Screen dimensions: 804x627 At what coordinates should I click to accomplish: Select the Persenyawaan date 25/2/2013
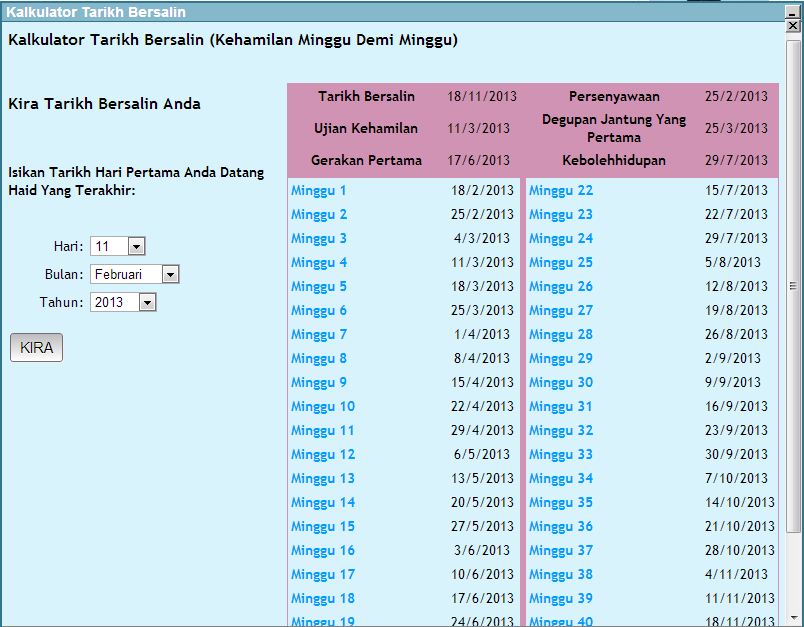(x=736, y=96)
